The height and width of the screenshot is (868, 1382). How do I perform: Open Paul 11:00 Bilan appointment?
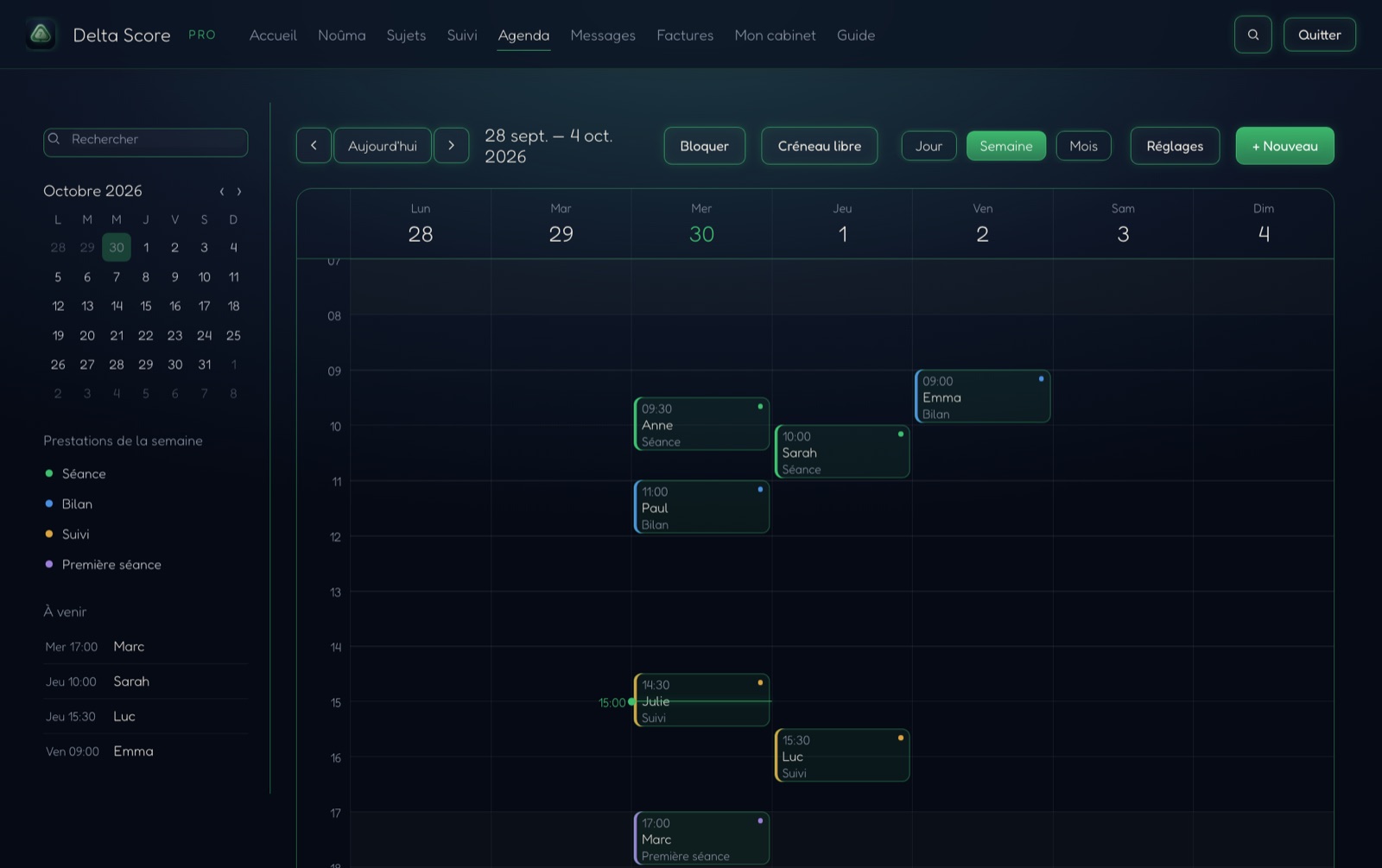pos(701,507)
